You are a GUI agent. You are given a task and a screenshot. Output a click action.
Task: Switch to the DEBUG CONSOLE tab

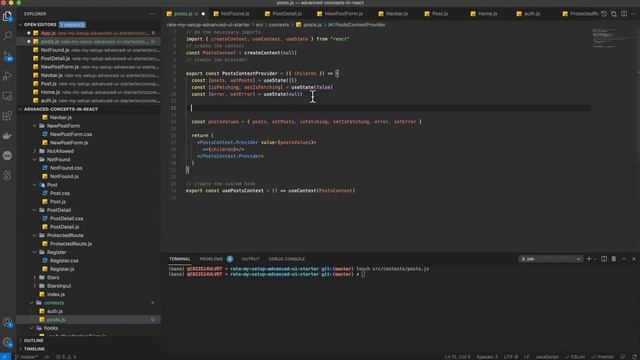[x=287, y=259]
